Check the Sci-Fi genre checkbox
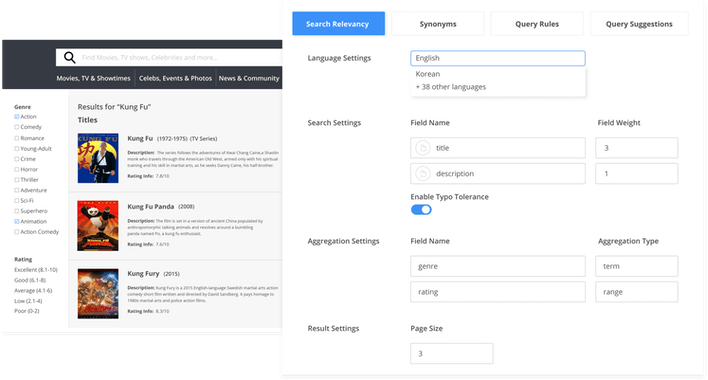The width and height of the screenshot is (708, 380). [x=17, y=200]
